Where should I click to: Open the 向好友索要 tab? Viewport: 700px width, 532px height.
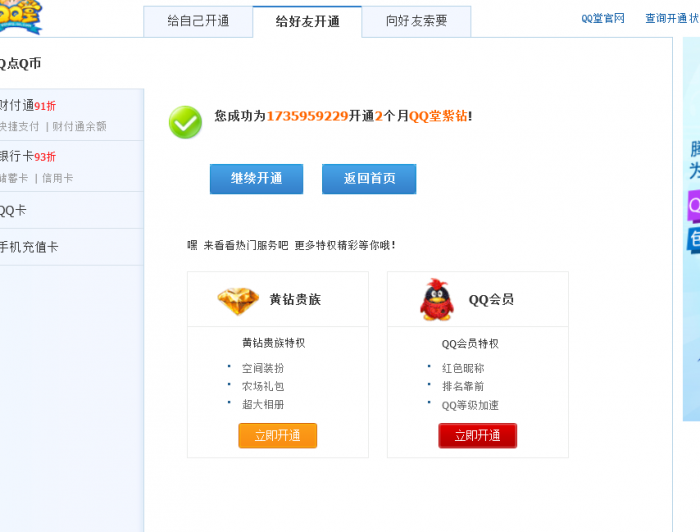pyautogui.click(x=417, y=21)
